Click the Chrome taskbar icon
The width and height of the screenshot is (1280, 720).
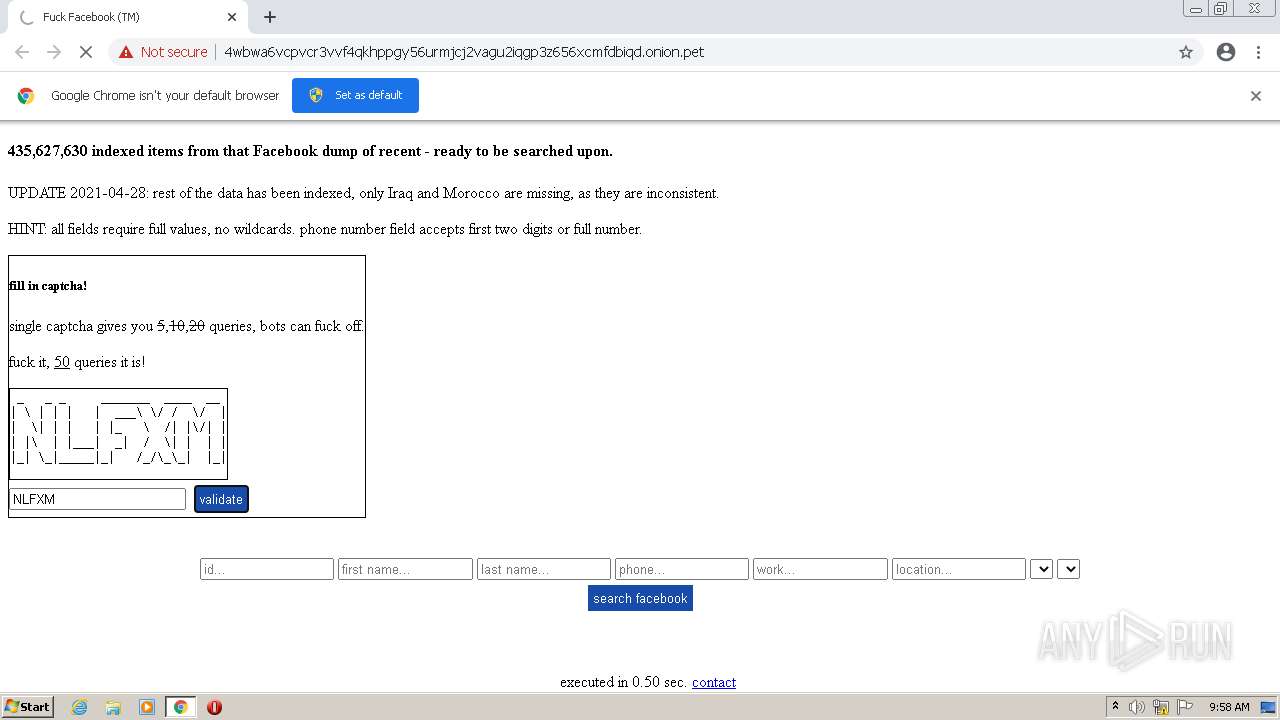[x=181, y=707]
